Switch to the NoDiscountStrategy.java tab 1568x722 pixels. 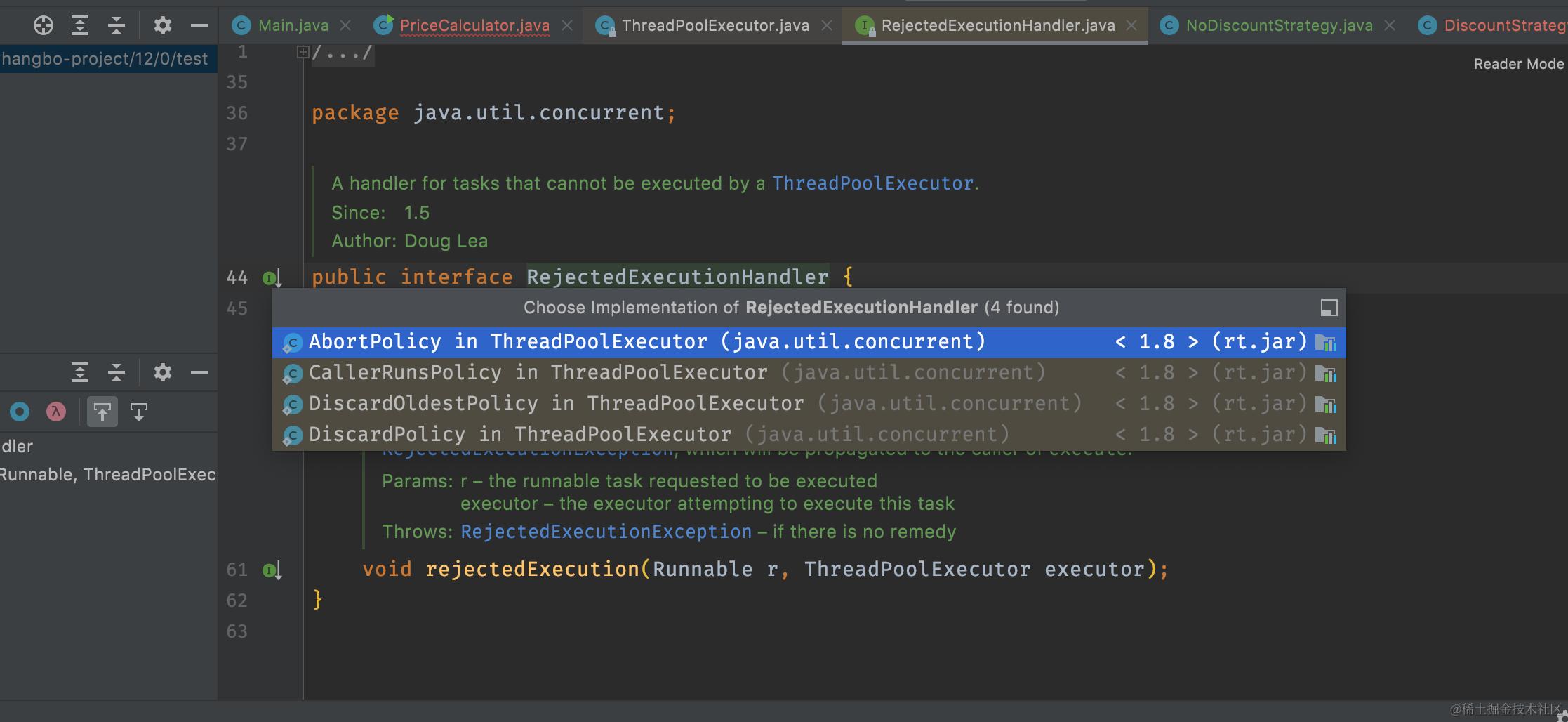click(x=1279, y=26)
